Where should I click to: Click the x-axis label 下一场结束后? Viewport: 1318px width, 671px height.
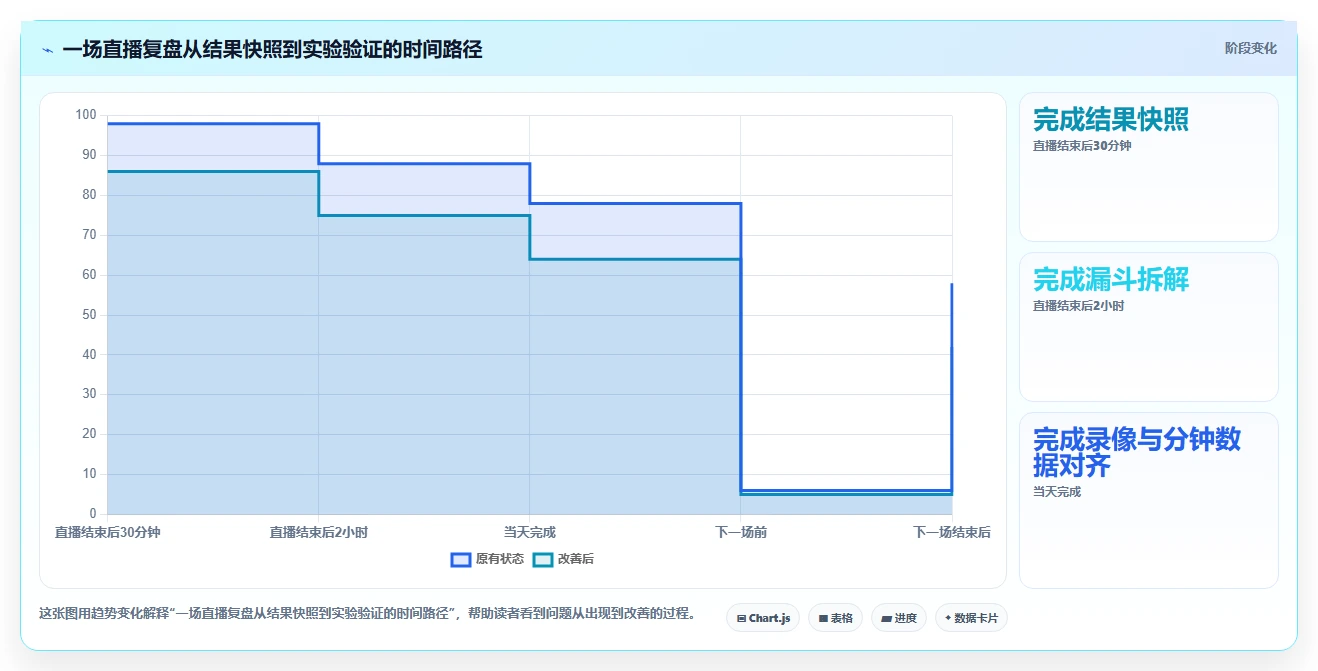pos(952,532)
